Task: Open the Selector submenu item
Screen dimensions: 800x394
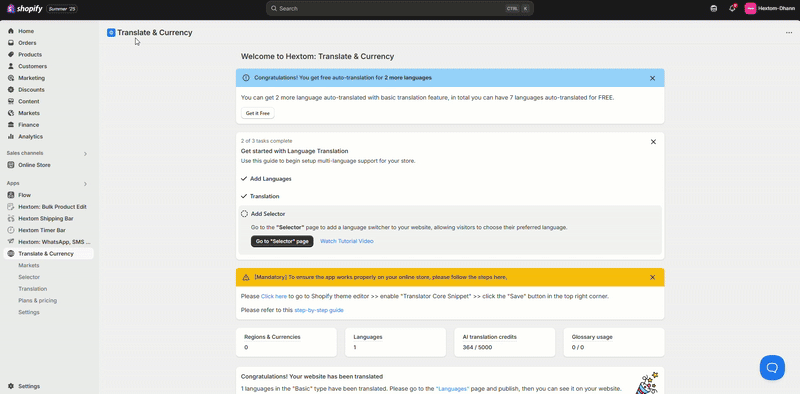Action: click(29, 277)
